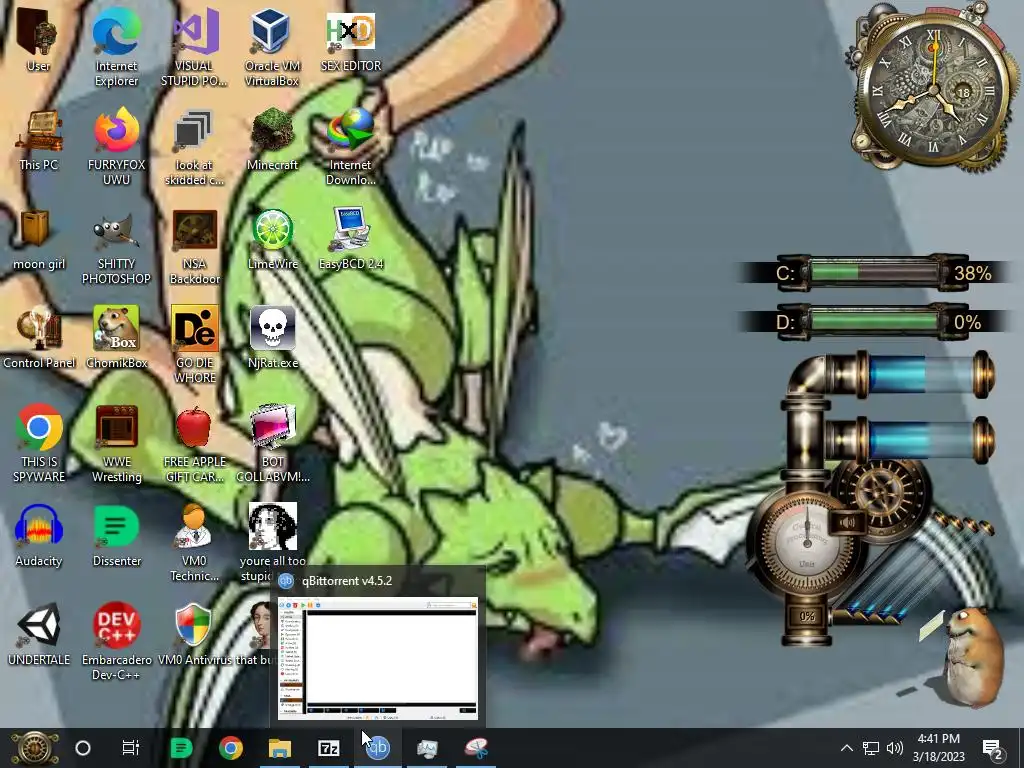Click the hamster desktop gadget
The image size is (1024, 768).
coord(973,656)
